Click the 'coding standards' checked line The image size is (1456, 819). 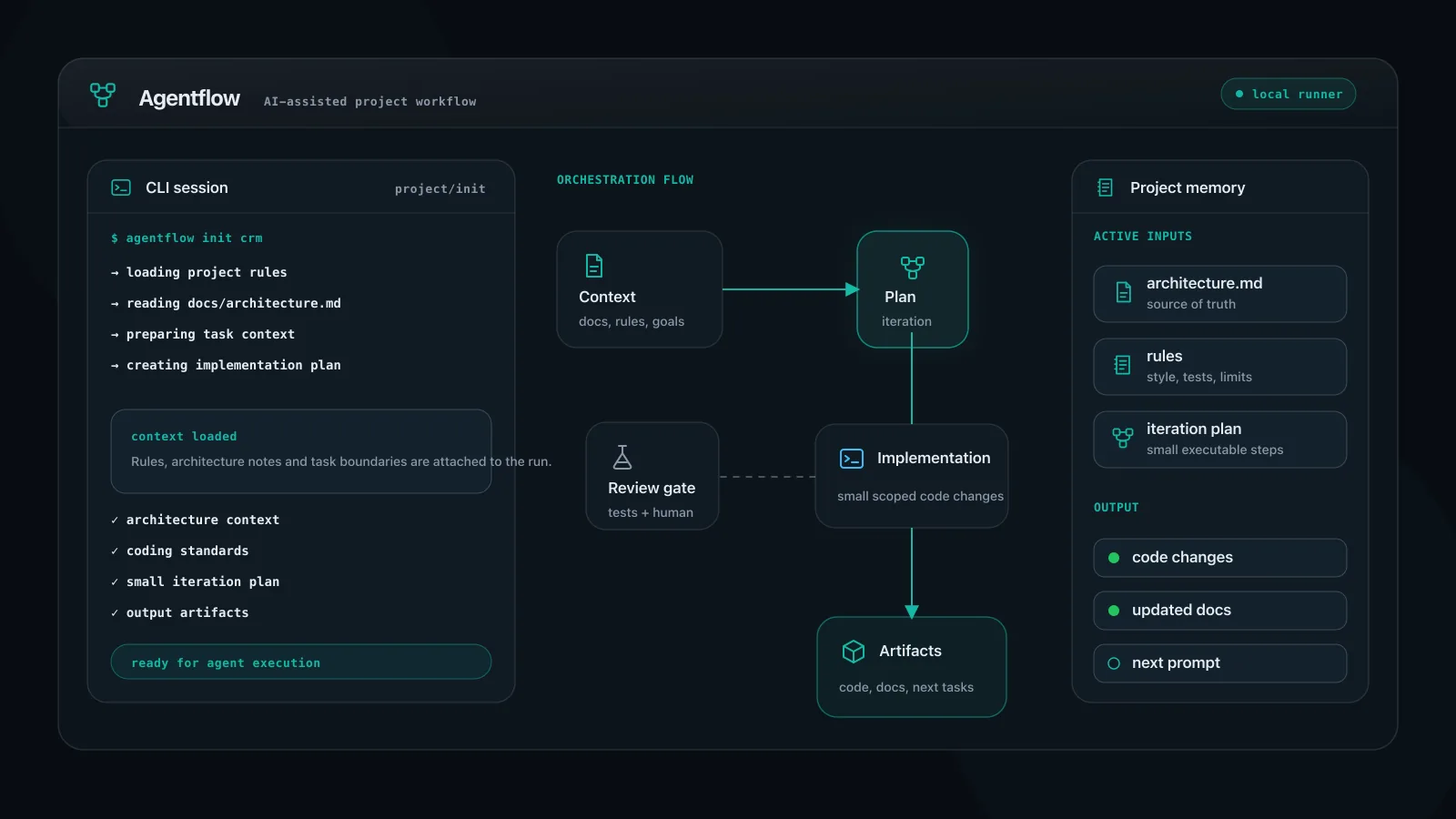pos(179,551)
